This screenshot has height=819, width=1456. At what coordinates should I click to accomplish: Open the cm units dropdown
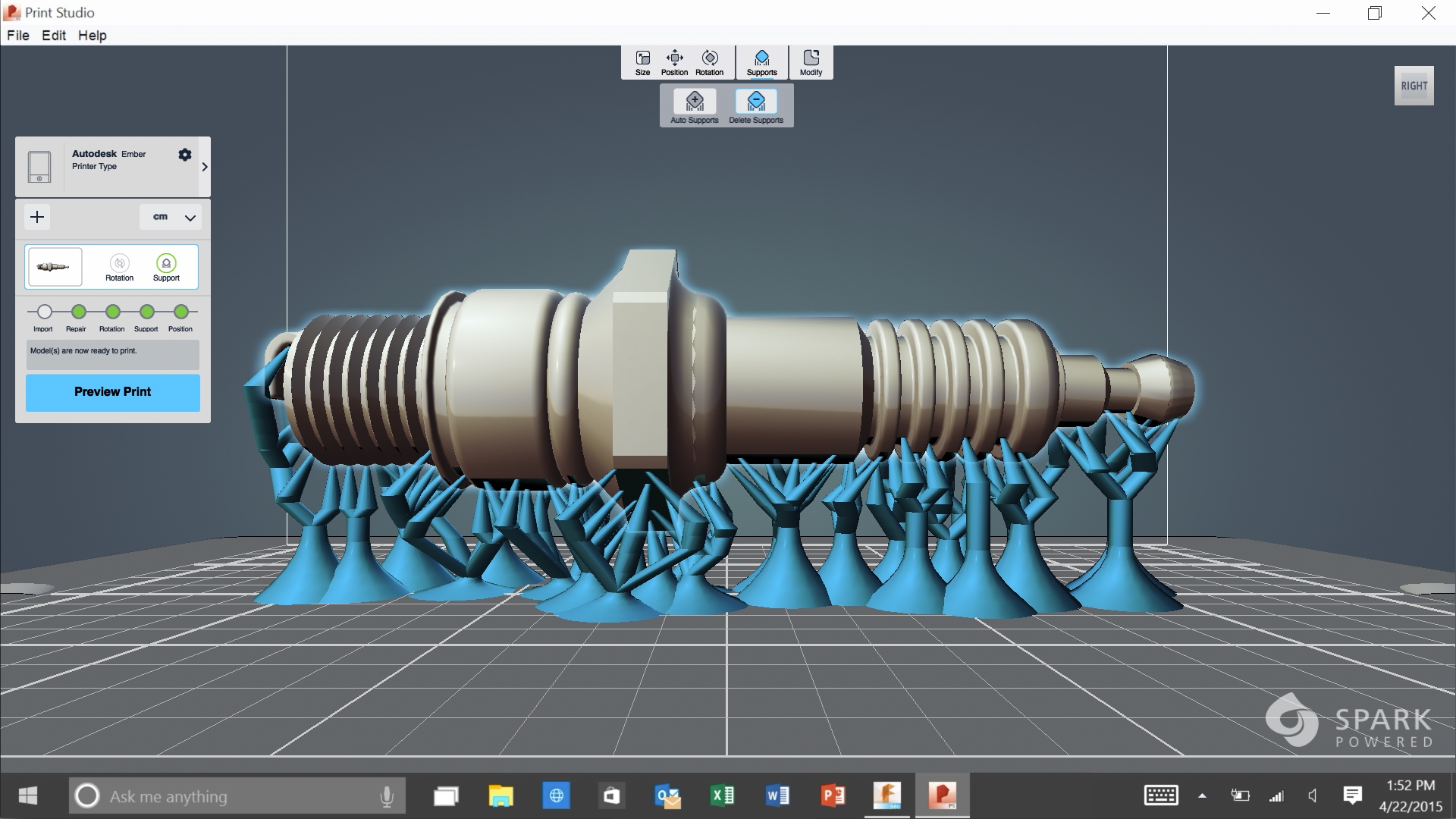tap(171, 217)
